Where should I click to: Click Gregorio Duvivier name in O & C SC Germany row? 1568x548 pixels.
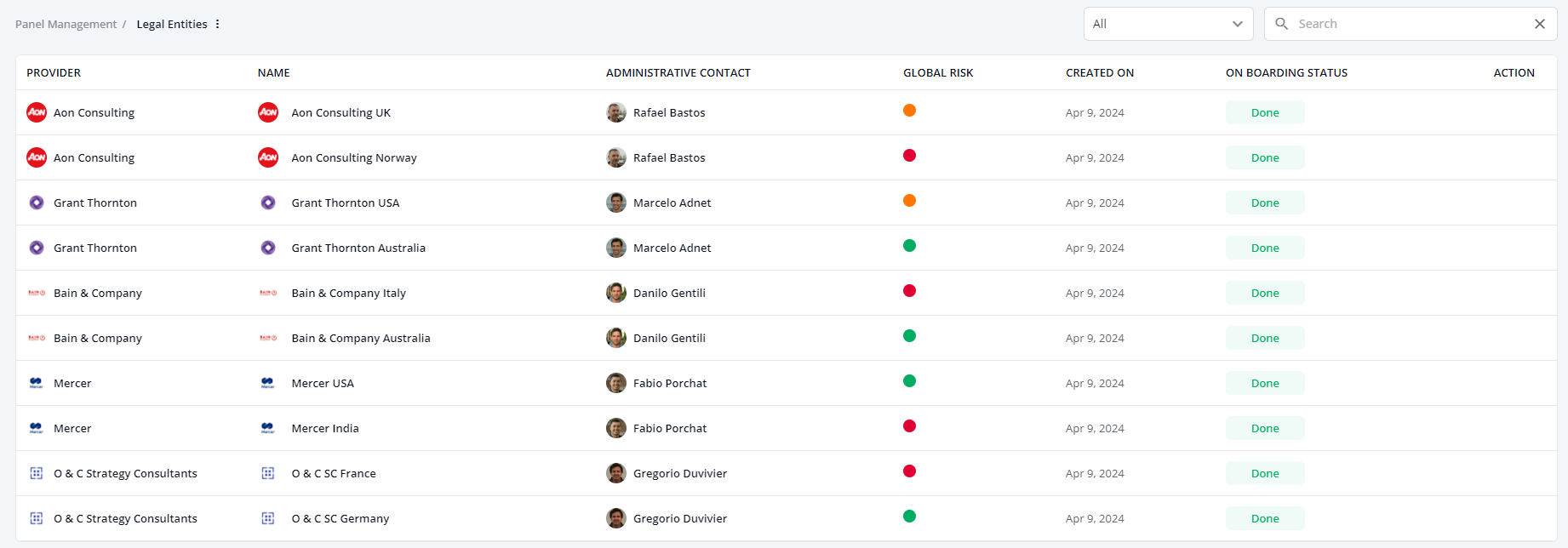(x=680, y=518)
